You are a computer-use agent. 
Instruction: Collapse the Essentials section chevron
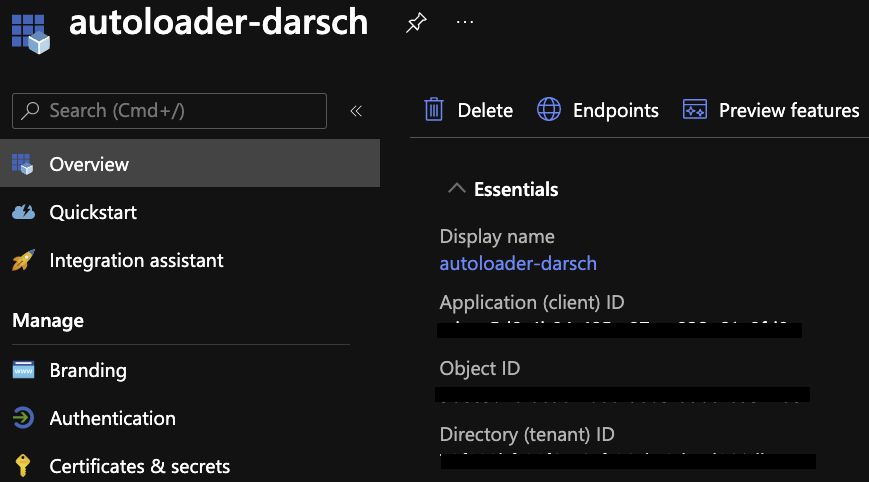point(457,188)
